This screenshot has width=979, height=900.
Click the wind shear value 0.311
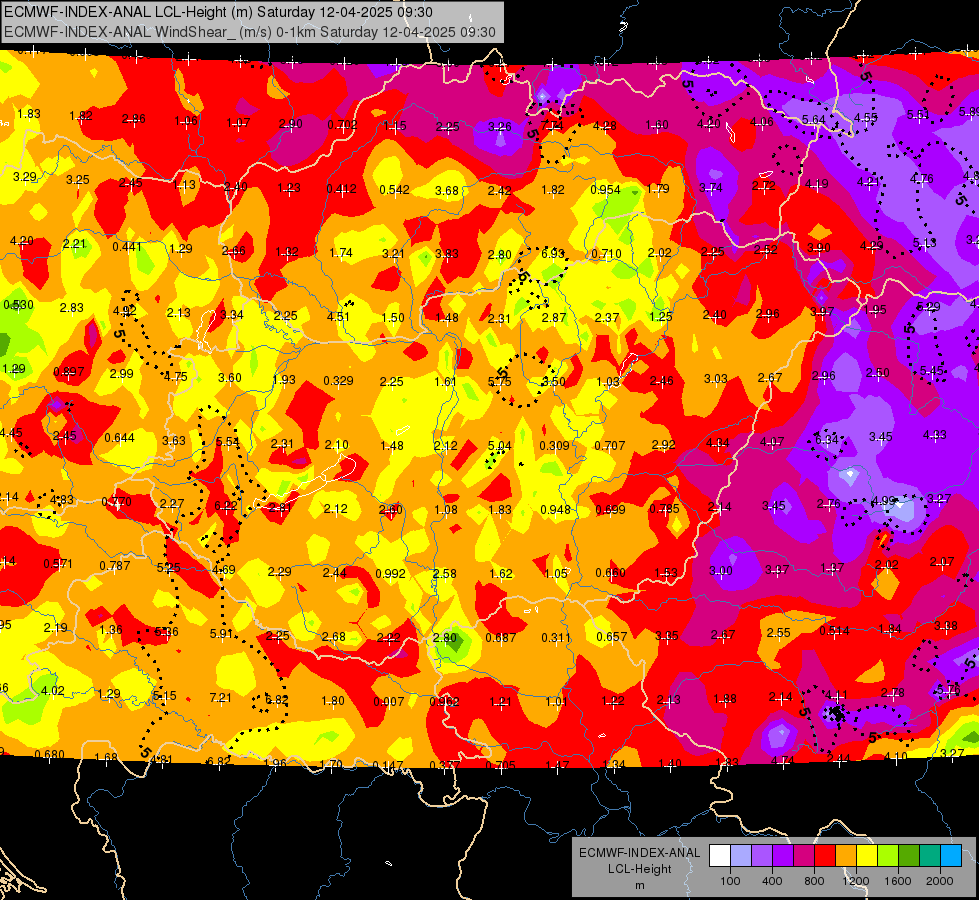pyautogui.click(x=556, y=637)
